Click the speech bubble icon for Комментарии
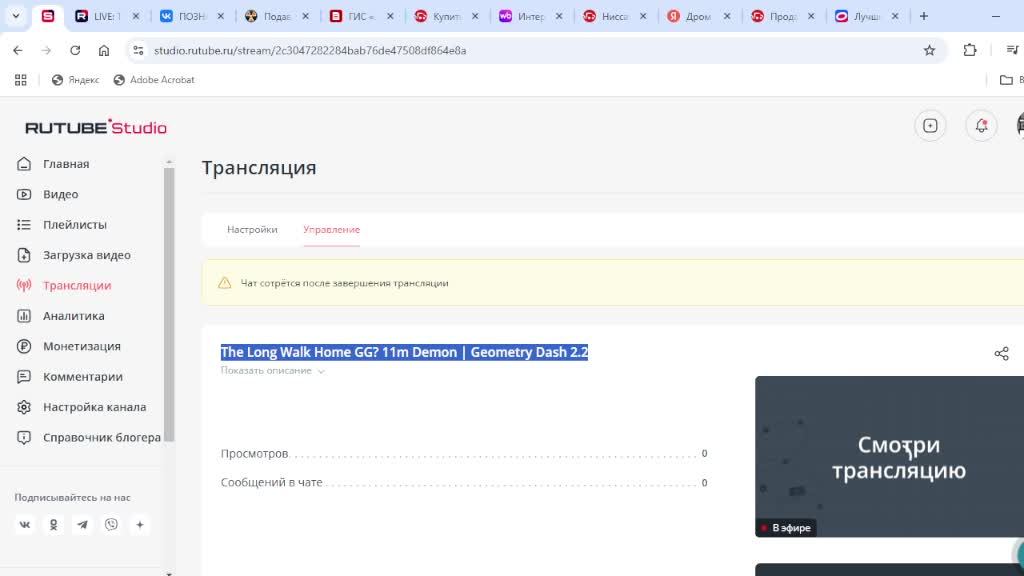 [x=24, y=377]
